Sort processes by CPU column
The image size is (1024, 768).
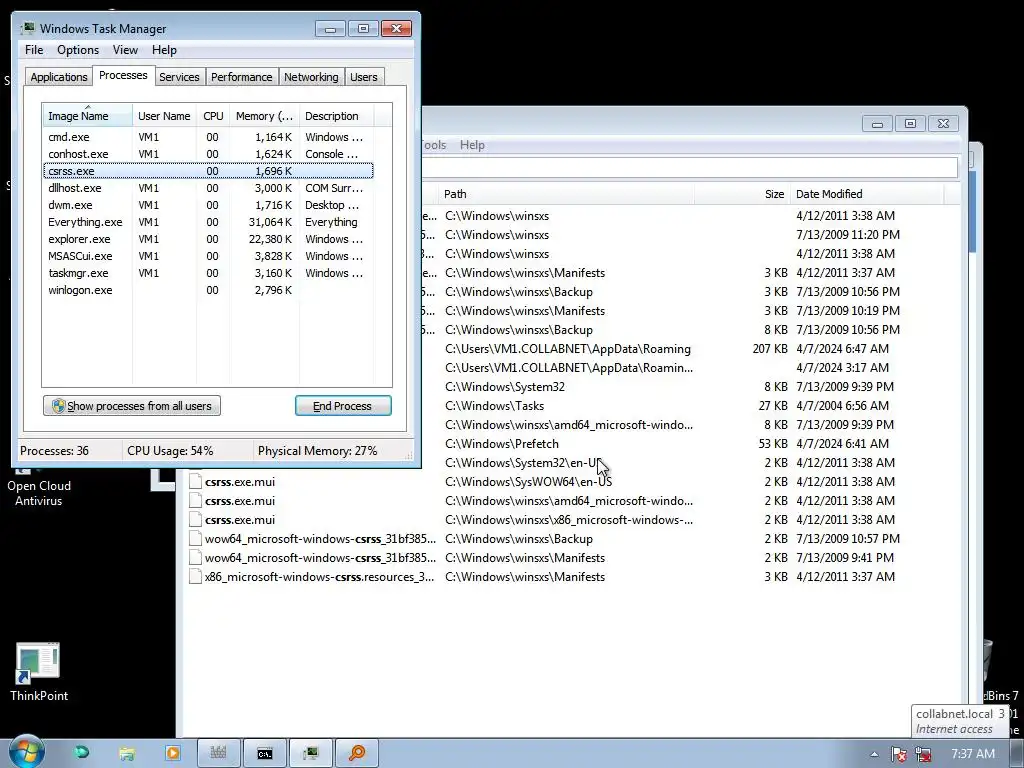click(x=213, y=116)
